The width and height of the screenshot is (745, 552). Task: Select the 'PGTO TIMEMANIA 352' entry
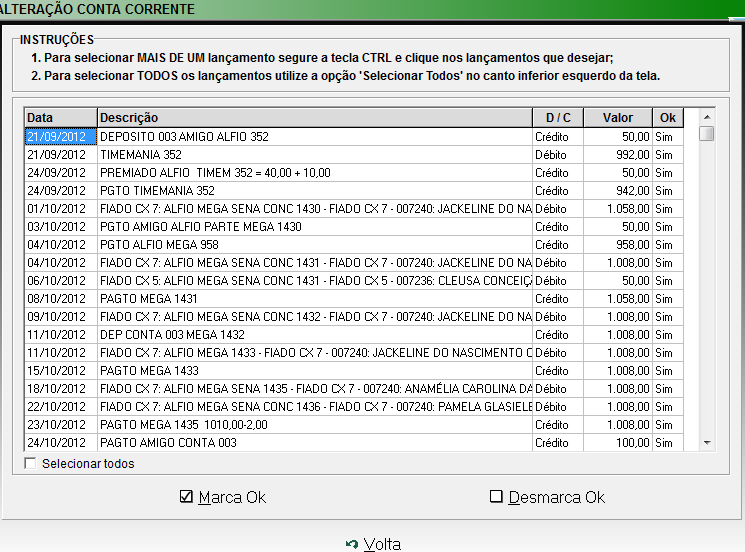354,191
